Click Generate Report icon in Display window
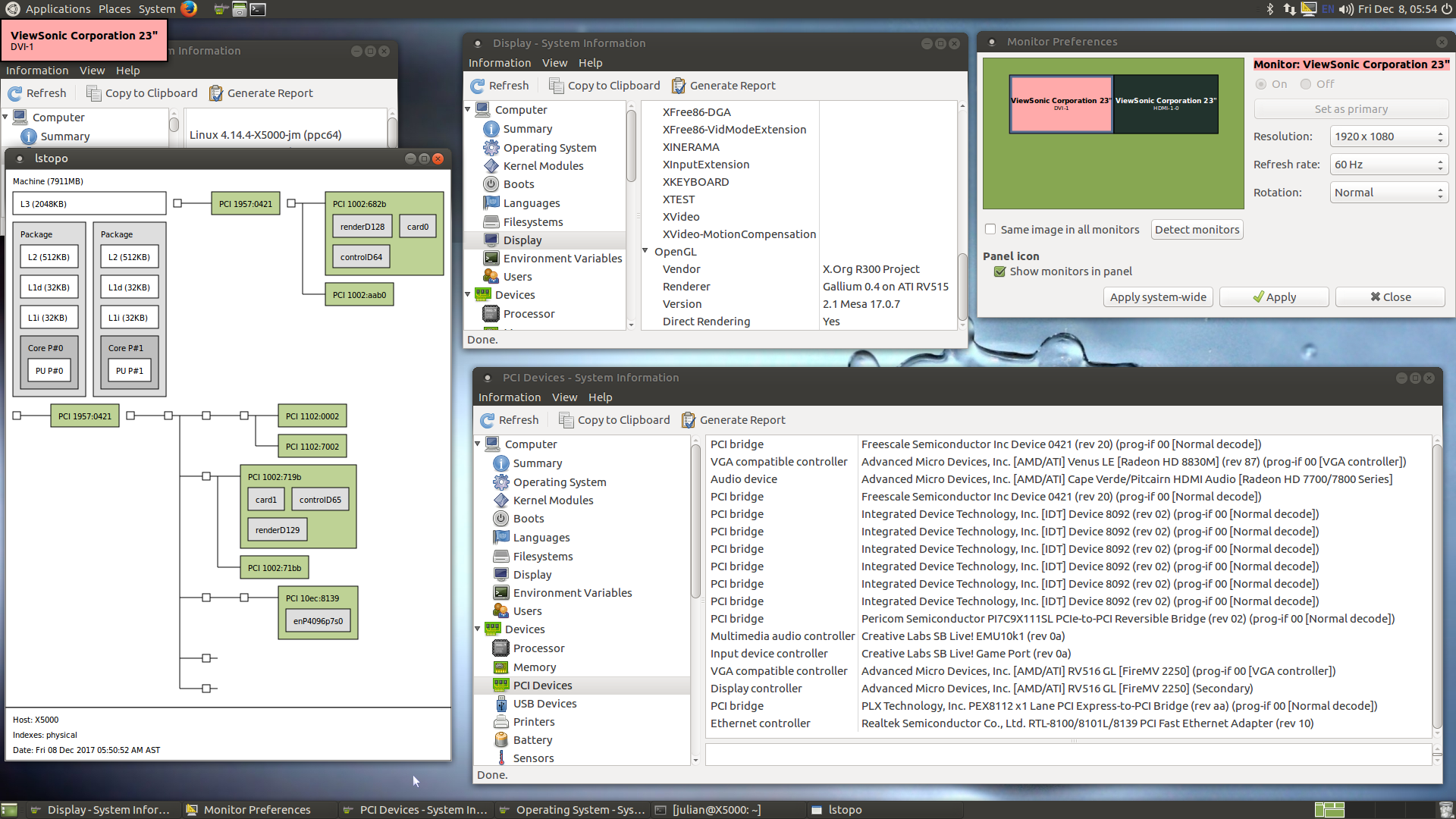 (679, 86)
